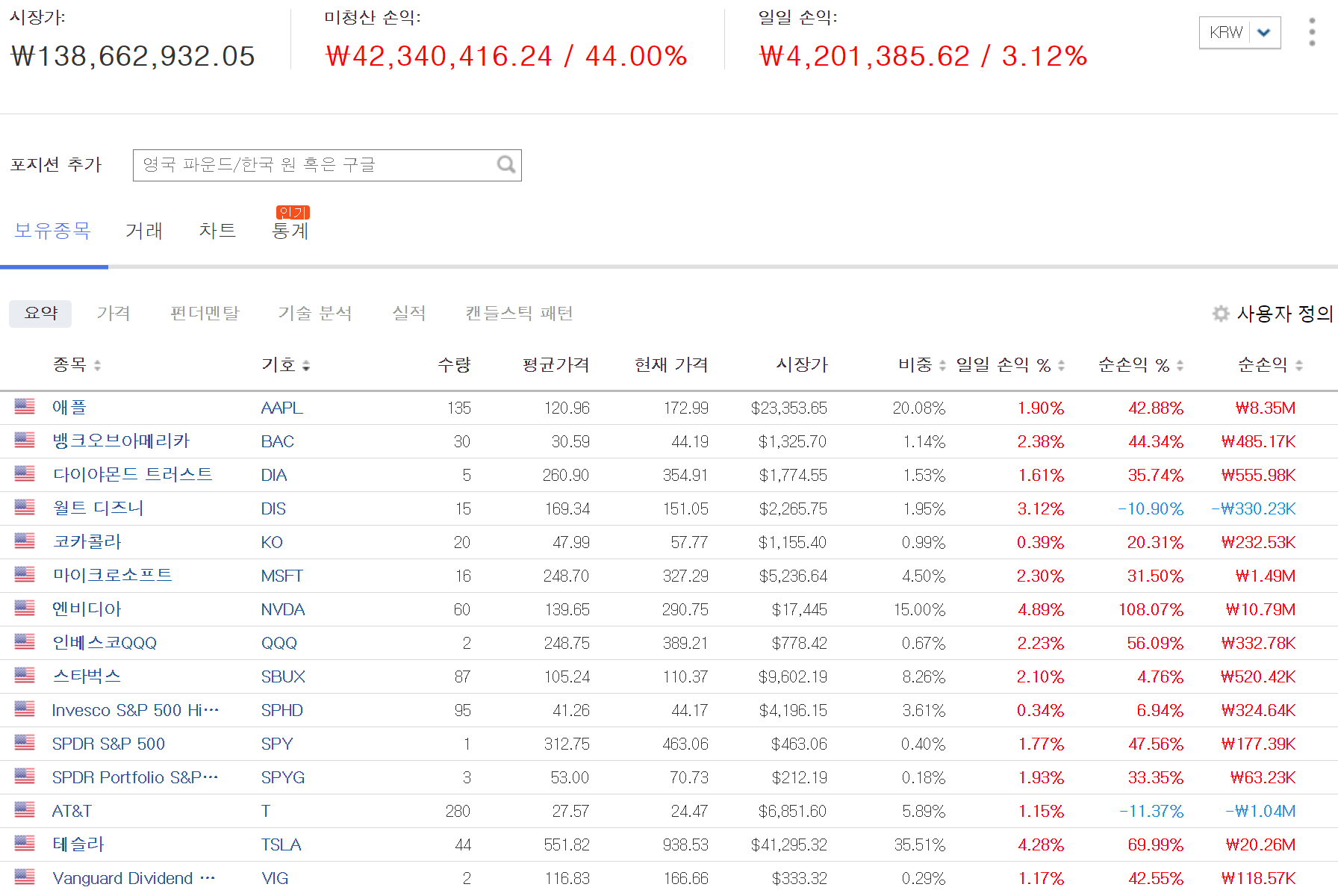This screenshot has width=1338, height=896.
Task: Click the AAPL ticker symbol
Action: (282, 408)
